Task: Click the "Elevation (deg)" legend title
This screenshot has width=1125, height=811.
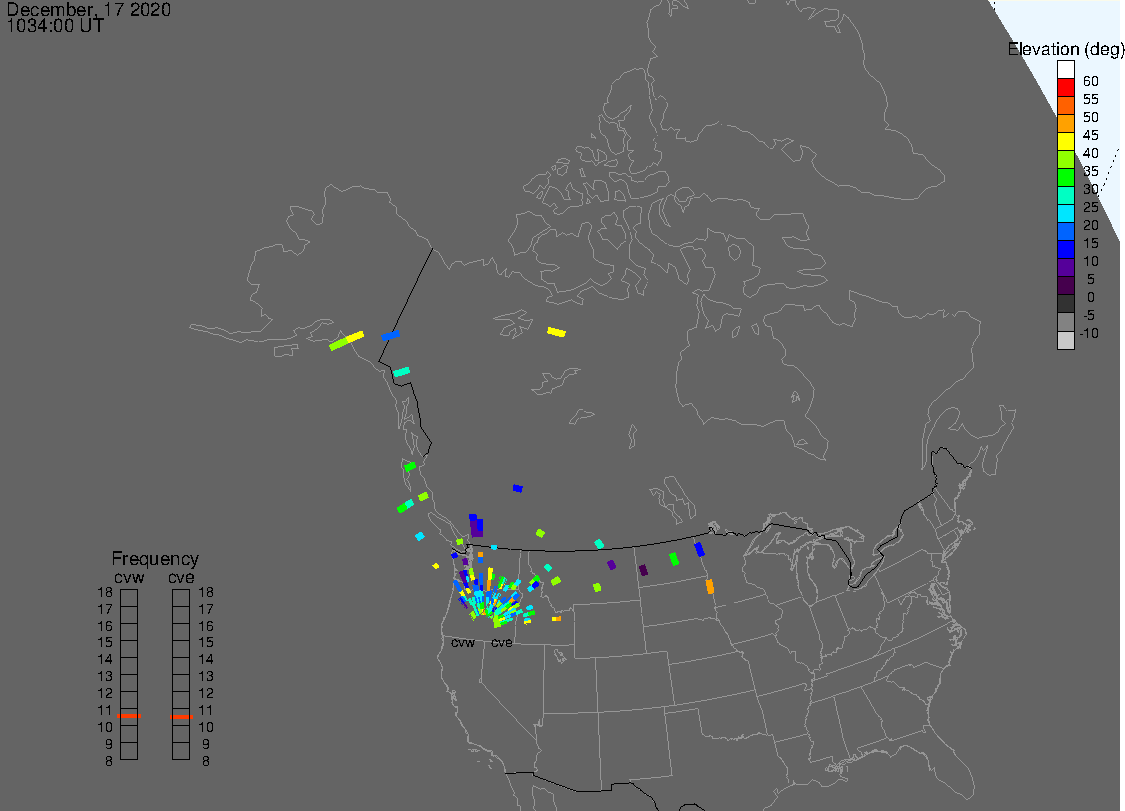Action: [1065, 49]
